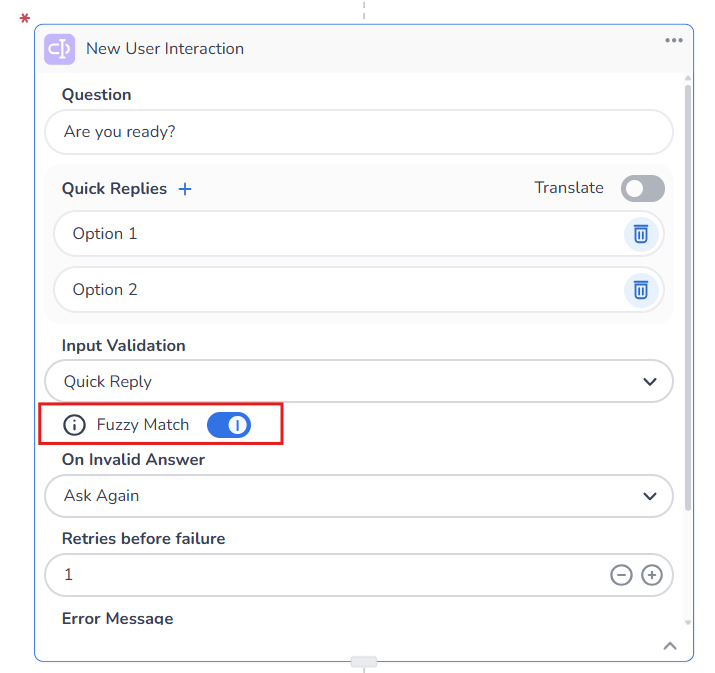Image resolution: width=715 pixels, height=673 pixels.
Task: Add a new quick reply with plus icon
Action: [185, 188]
